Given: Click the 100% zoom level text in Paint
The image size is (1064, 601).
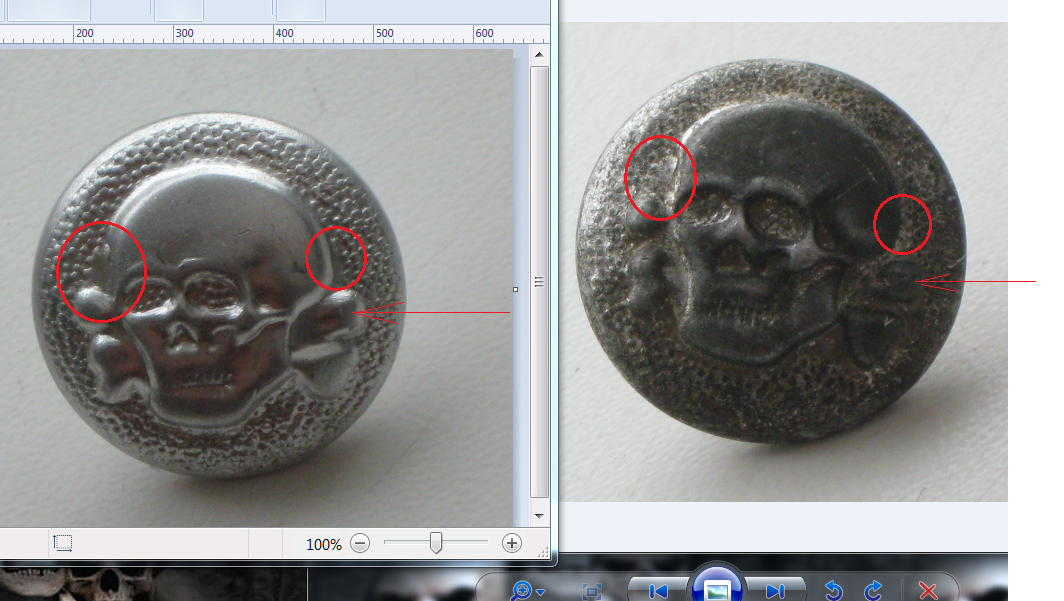Looking at the screenshot, I should tap(324, 545).
